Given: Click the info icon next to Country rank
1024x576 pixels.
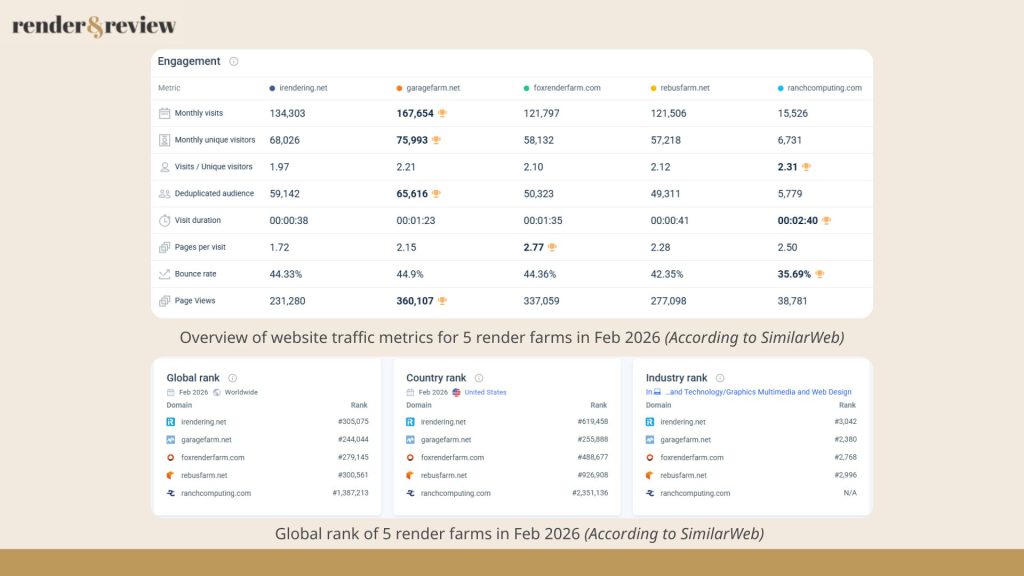Looking at the screenshot, I should coord(479,378).
